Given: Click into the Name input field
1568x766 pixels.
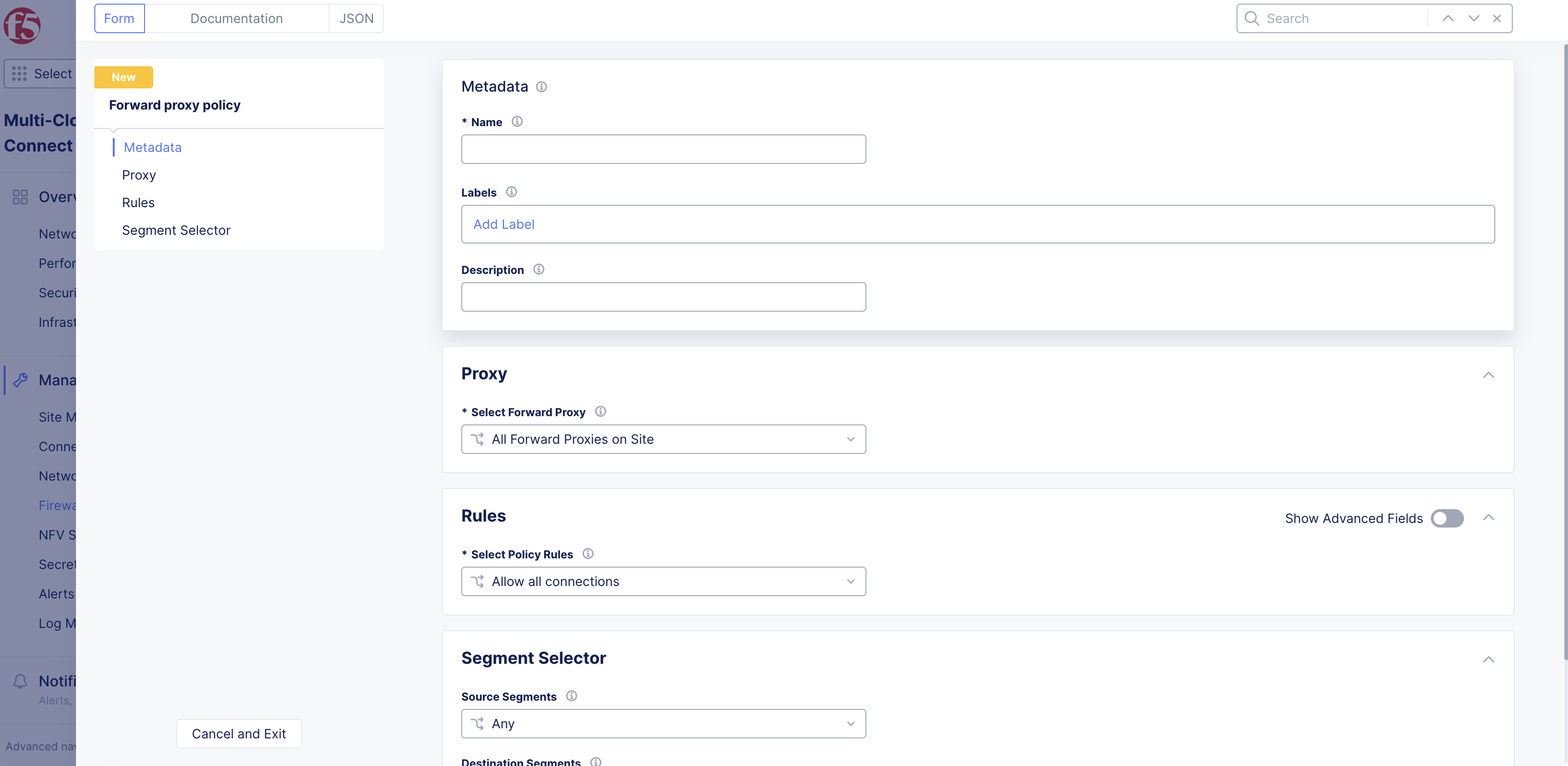Looking at the screenshot, I should (663, 149).
